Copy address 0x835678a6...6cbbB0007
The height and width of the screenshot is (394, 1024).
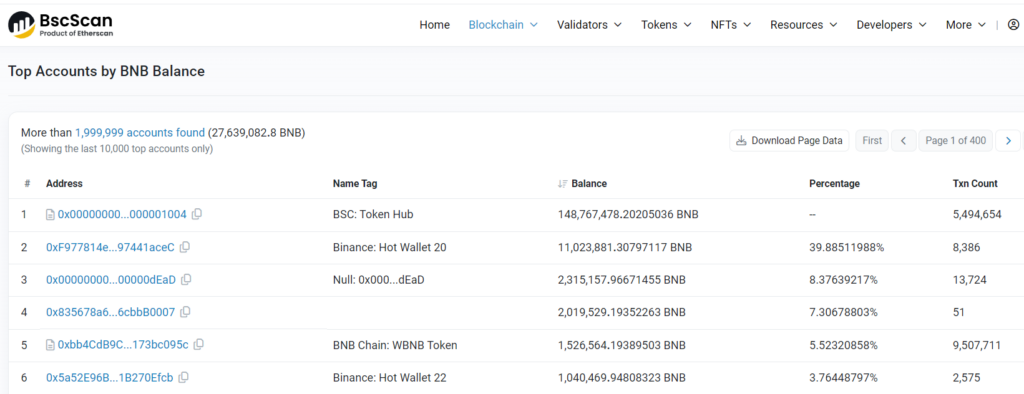pyautogui.click(x=185, y=312)
